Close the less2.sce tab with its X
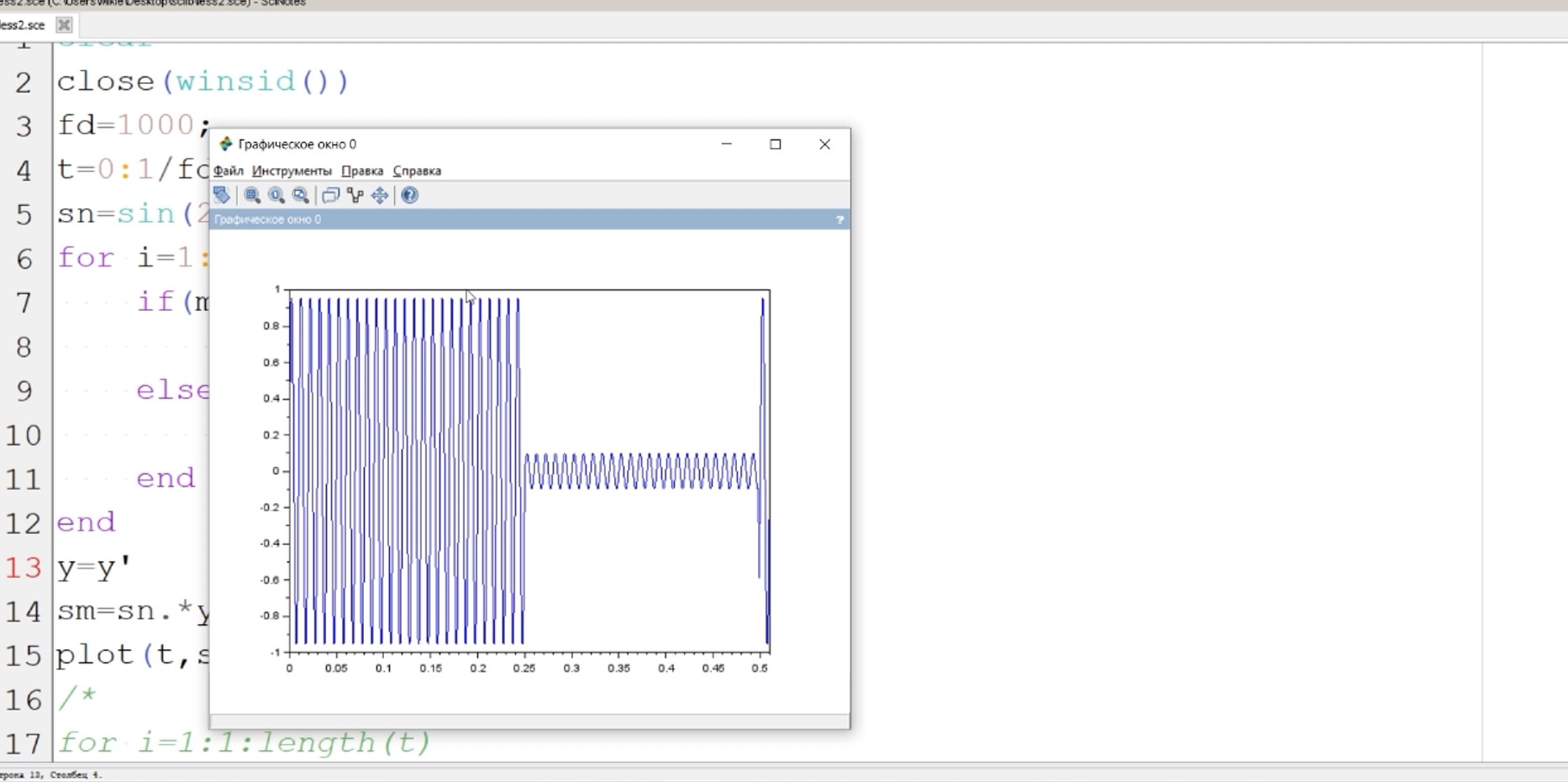The width and height of the screenshot is (1568, 782). pos(64,25)
